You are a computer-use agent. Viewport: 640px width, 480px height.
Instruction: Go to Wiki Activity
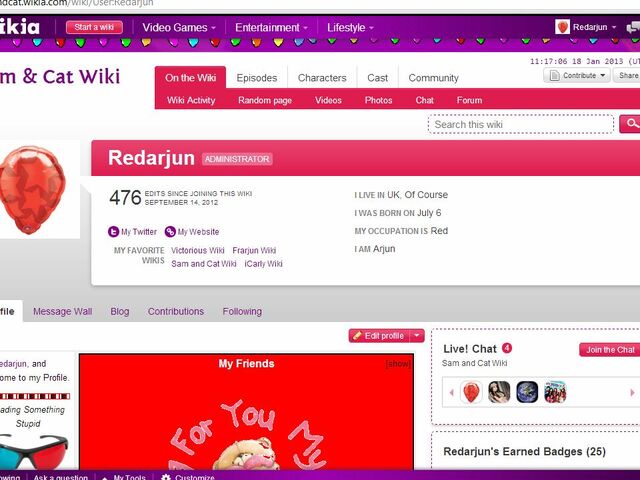191,100
